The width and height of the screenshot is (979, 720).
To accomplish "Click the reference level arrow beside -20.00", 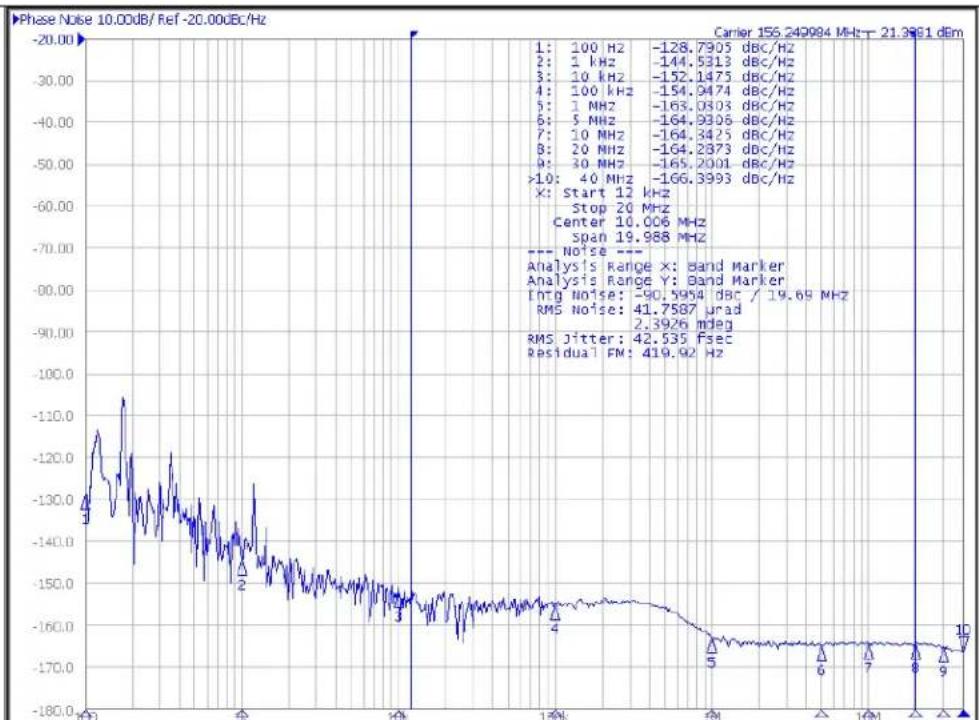I will pyautogui.click(x=81, y=41).
